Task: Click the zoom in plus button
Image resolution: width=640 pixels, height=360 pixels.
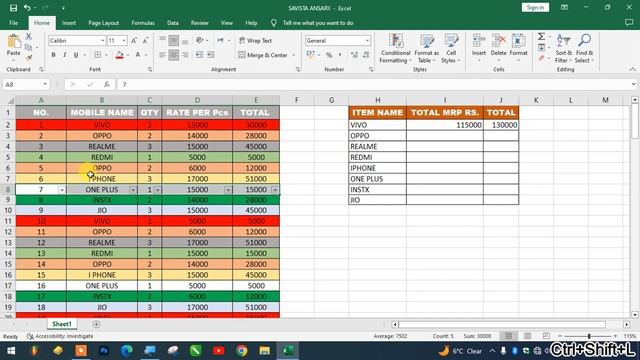Action: 616,336
